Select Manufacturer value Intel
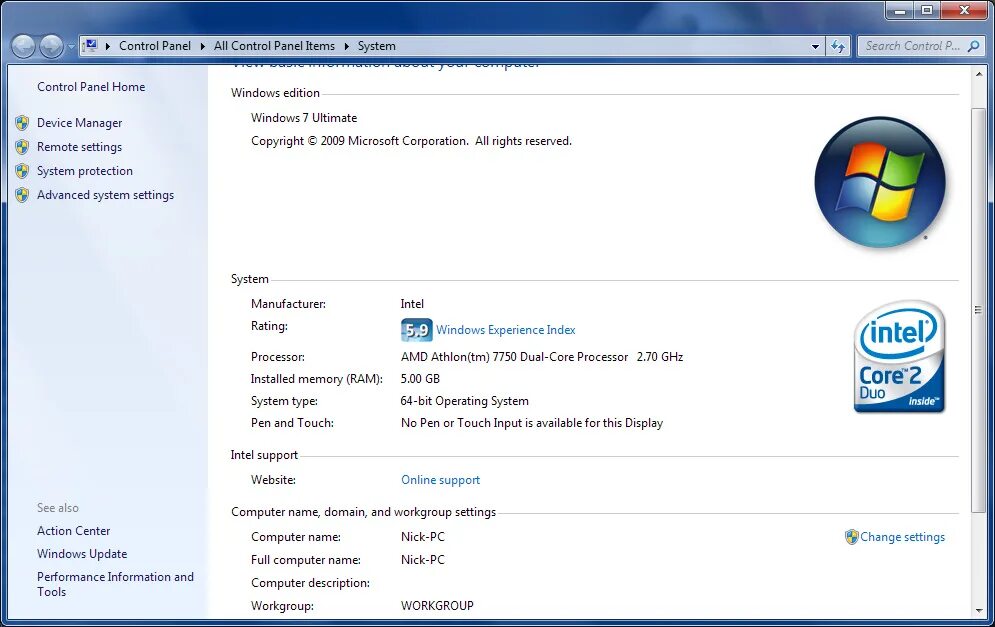Image resolution: width=995 pixels, height=627 pixels. click(x=412, y=304)
